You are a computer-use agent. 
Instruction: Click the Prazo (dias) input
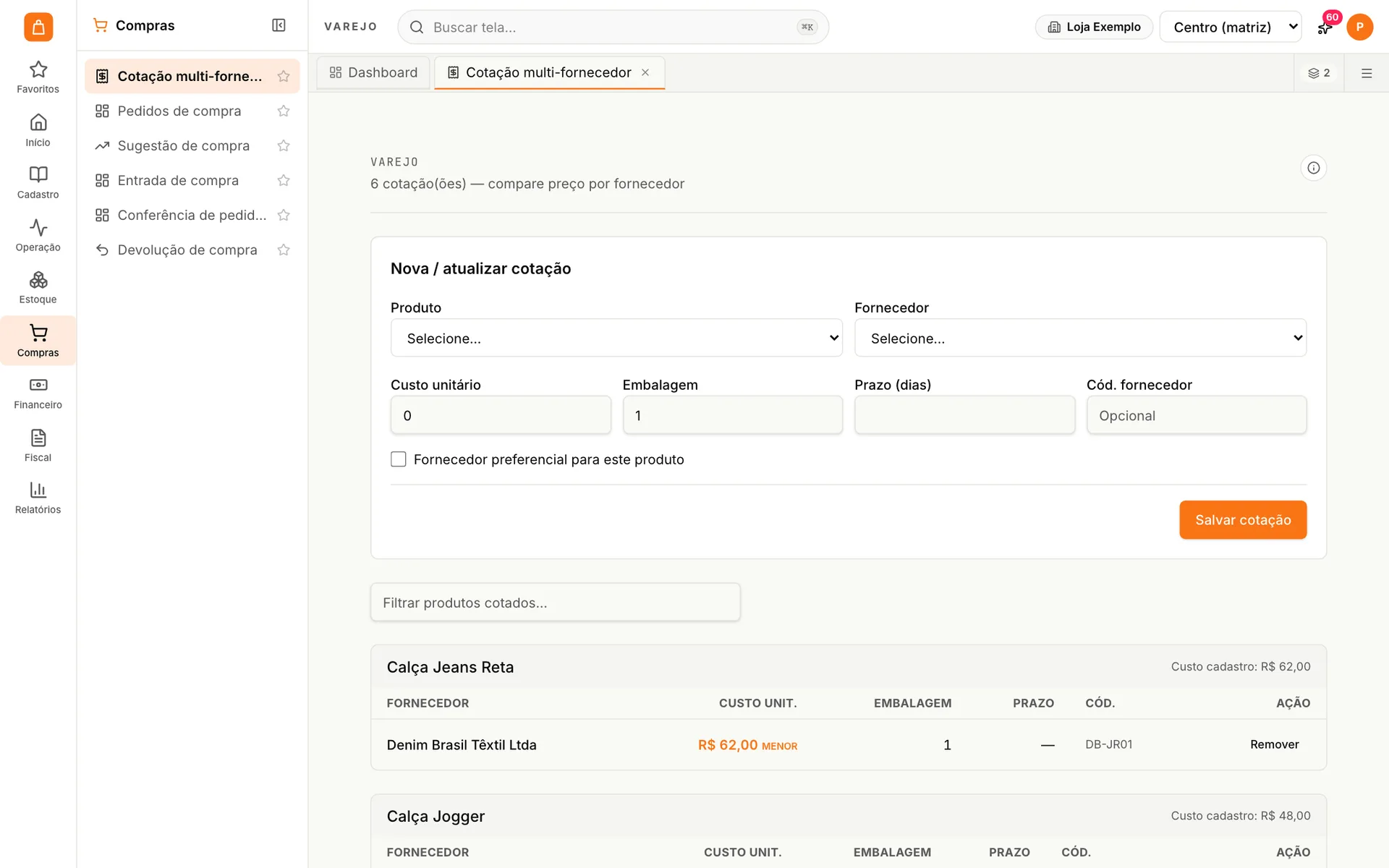coord(964,415)
